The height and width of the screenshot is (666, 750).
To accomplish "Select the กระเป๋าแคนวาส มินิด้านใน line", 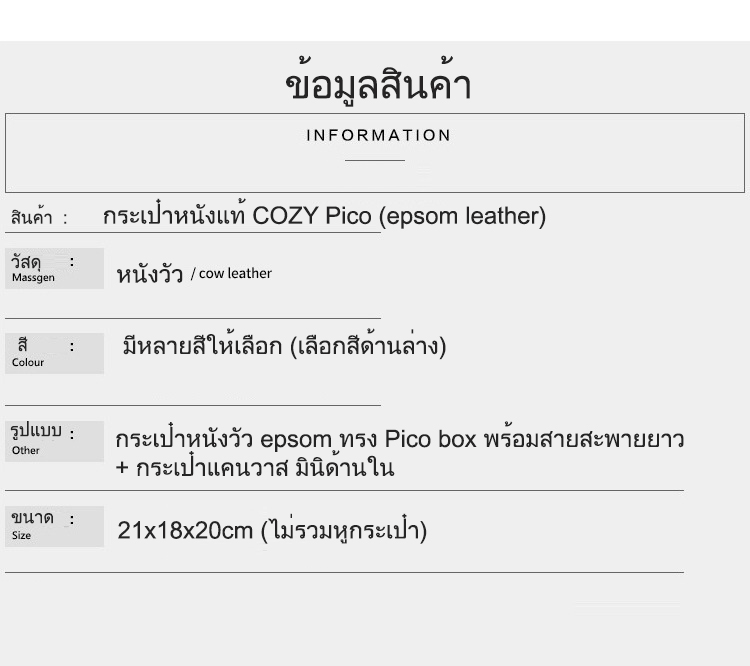I will [x=255, y=467].
